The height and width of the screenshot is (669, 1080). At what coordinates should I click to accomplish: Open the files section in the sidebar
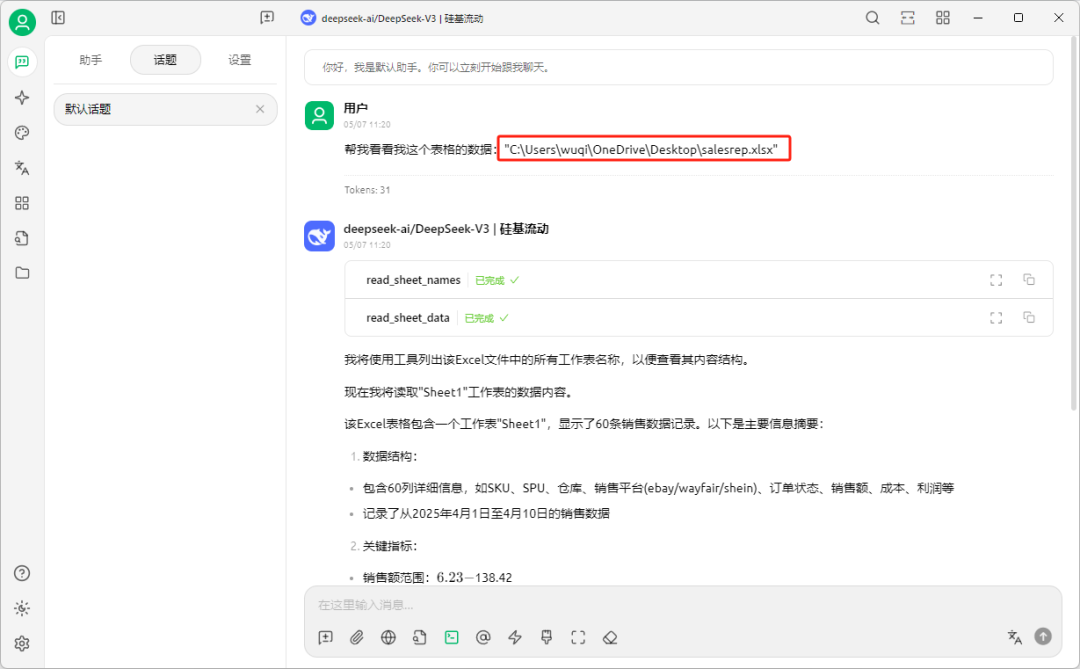[21, 272]
